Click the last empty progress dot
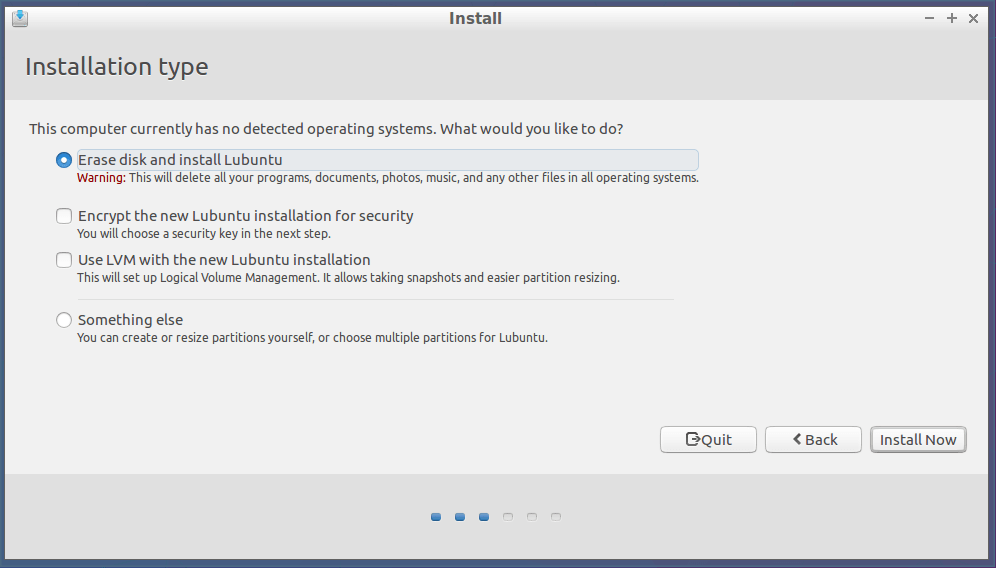The image size is (996, 568). click(556, 517)
